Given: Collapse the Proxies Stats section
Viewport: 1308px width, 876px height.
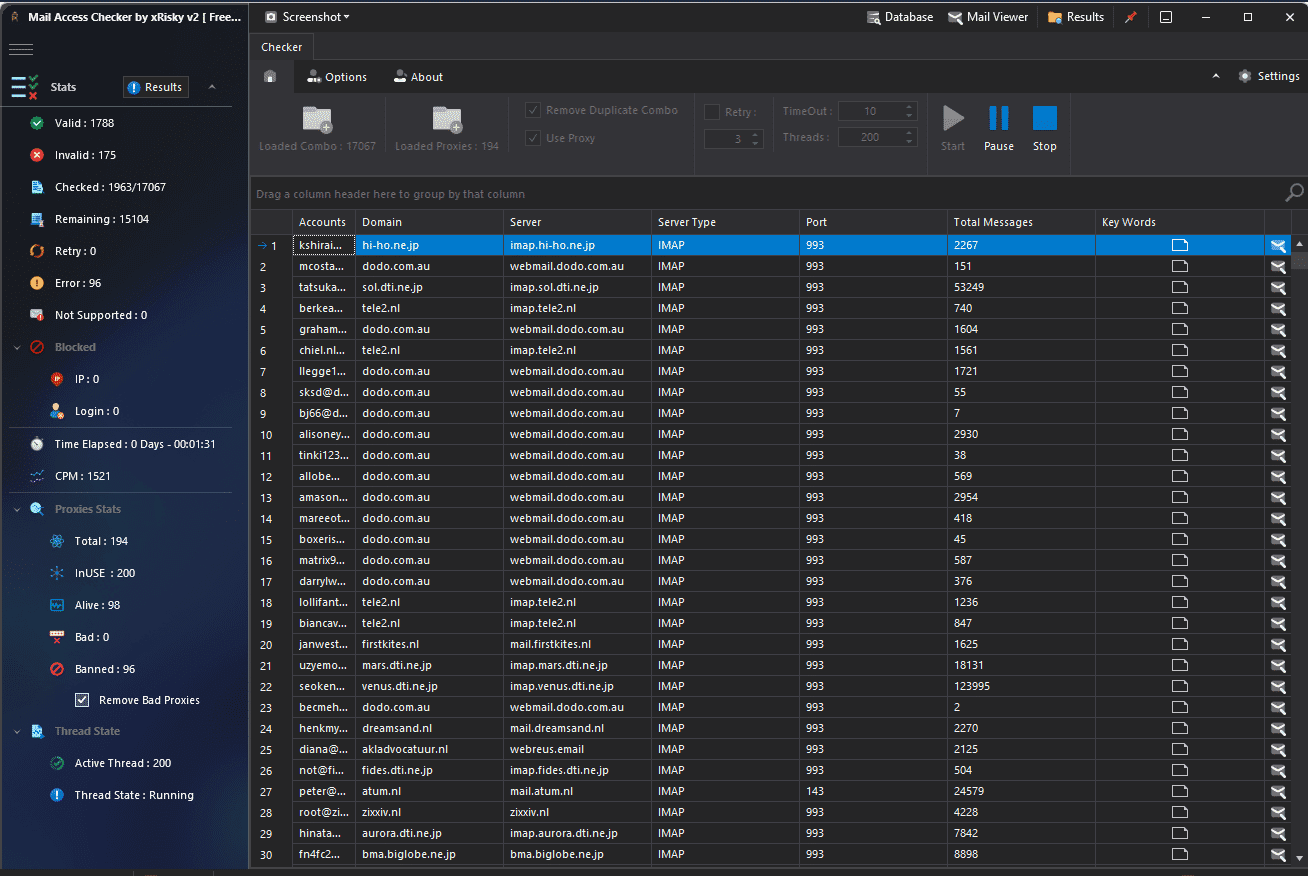Looking at the screenshot, I should 17,509.
